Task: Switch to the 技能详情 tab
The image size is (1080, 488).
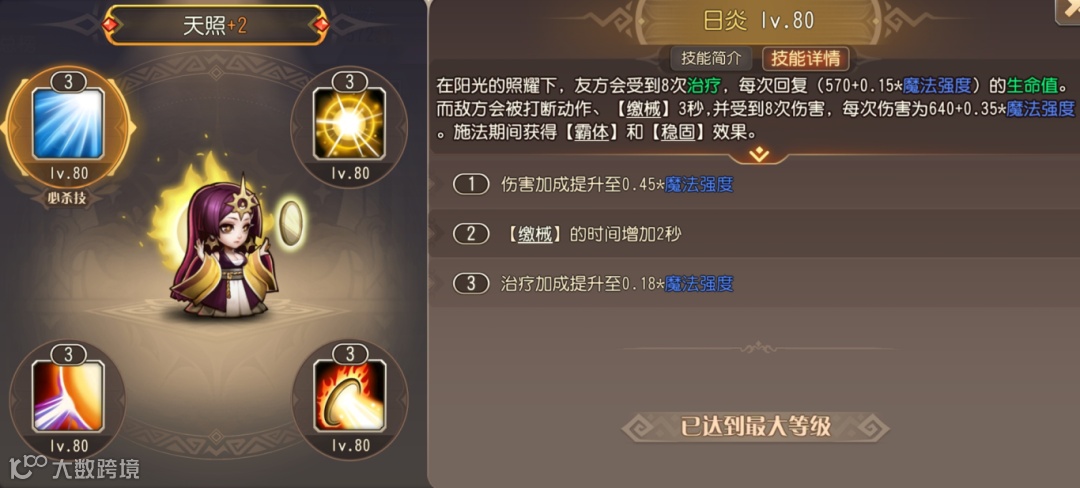Action: point(804,58)
